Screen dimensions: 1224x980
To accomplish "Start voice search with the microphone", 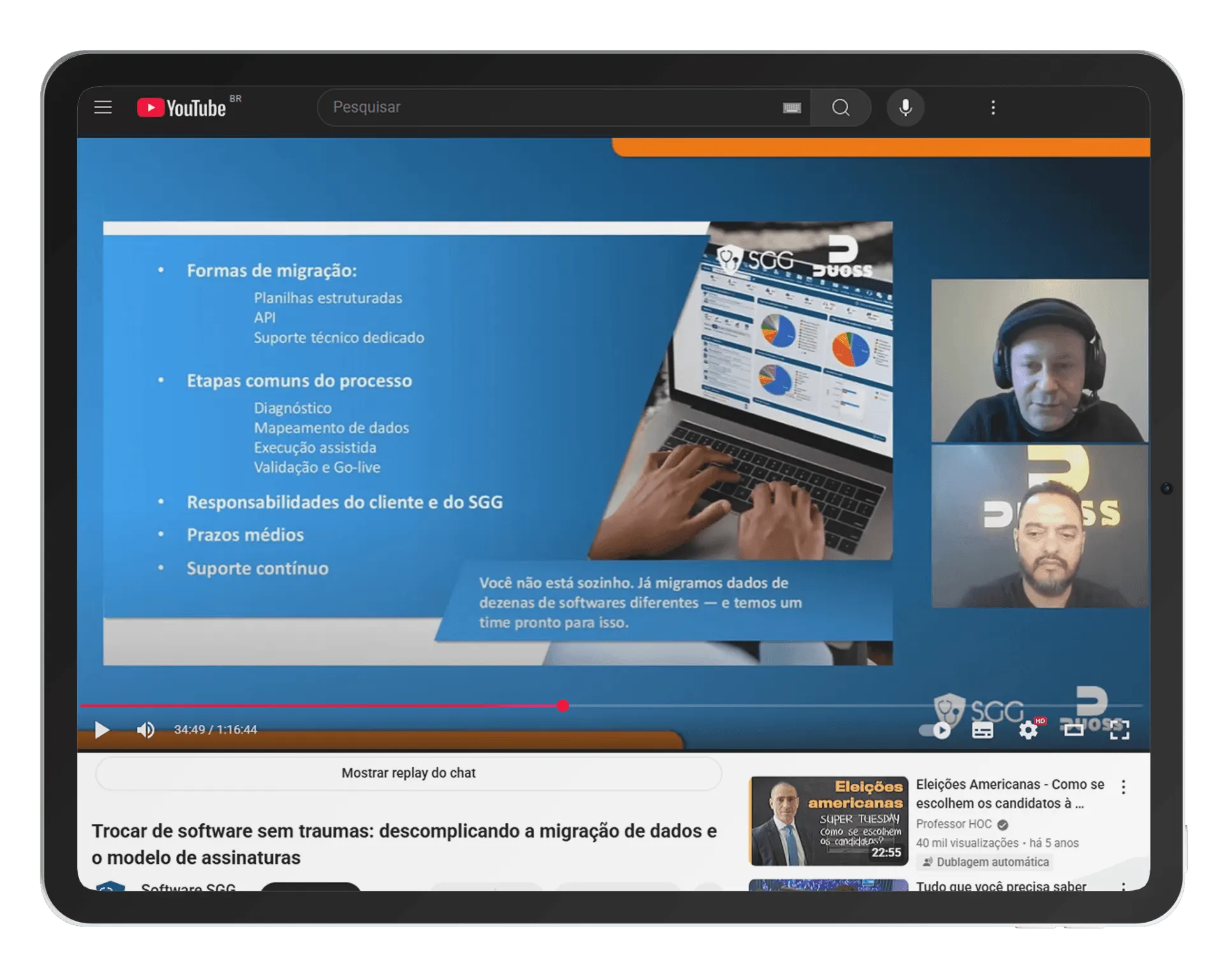I will click(x=905, y=108).
